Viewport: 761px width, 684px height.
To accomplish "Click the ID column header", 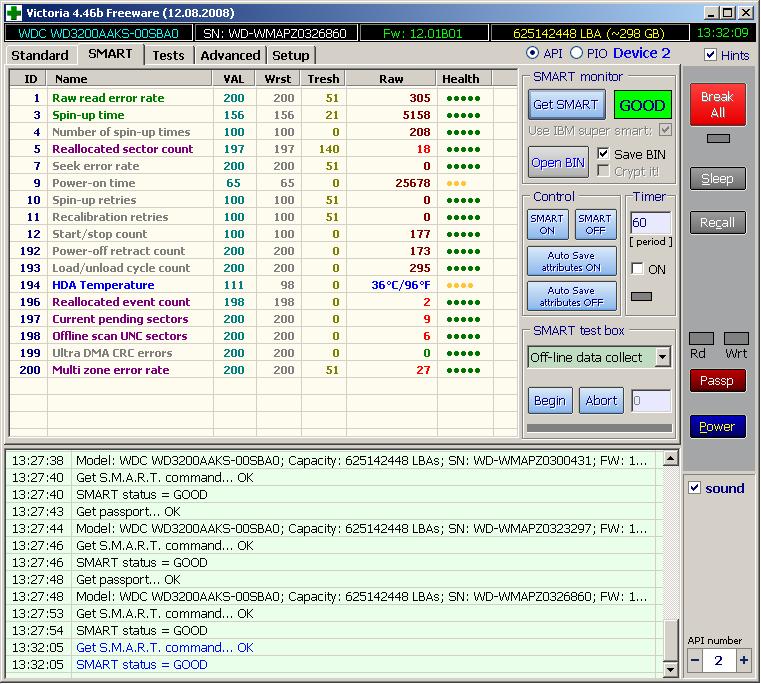I will tap(30, 79).
